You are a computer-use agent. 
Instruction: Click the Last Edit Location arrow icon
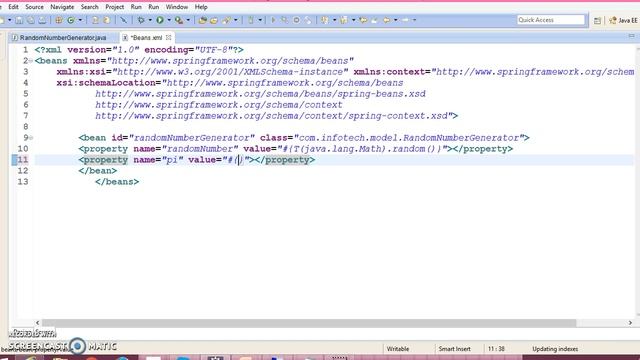[363, 20]
